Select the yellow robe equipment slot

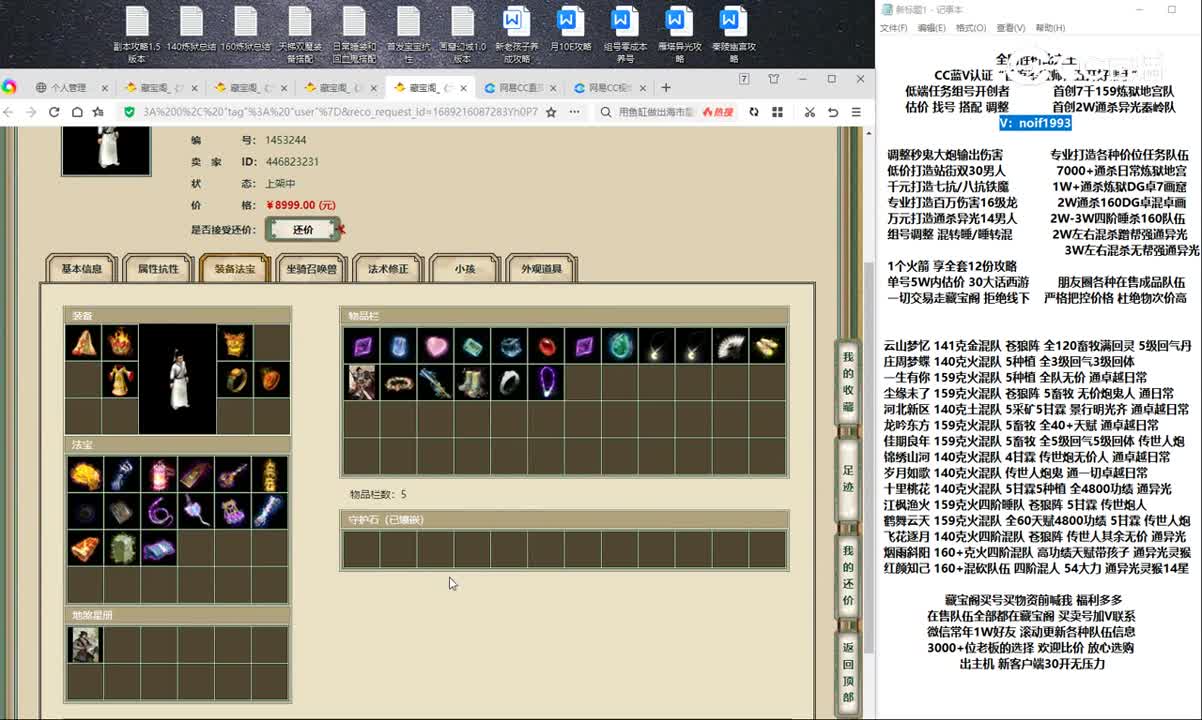[x=120, y=379]
